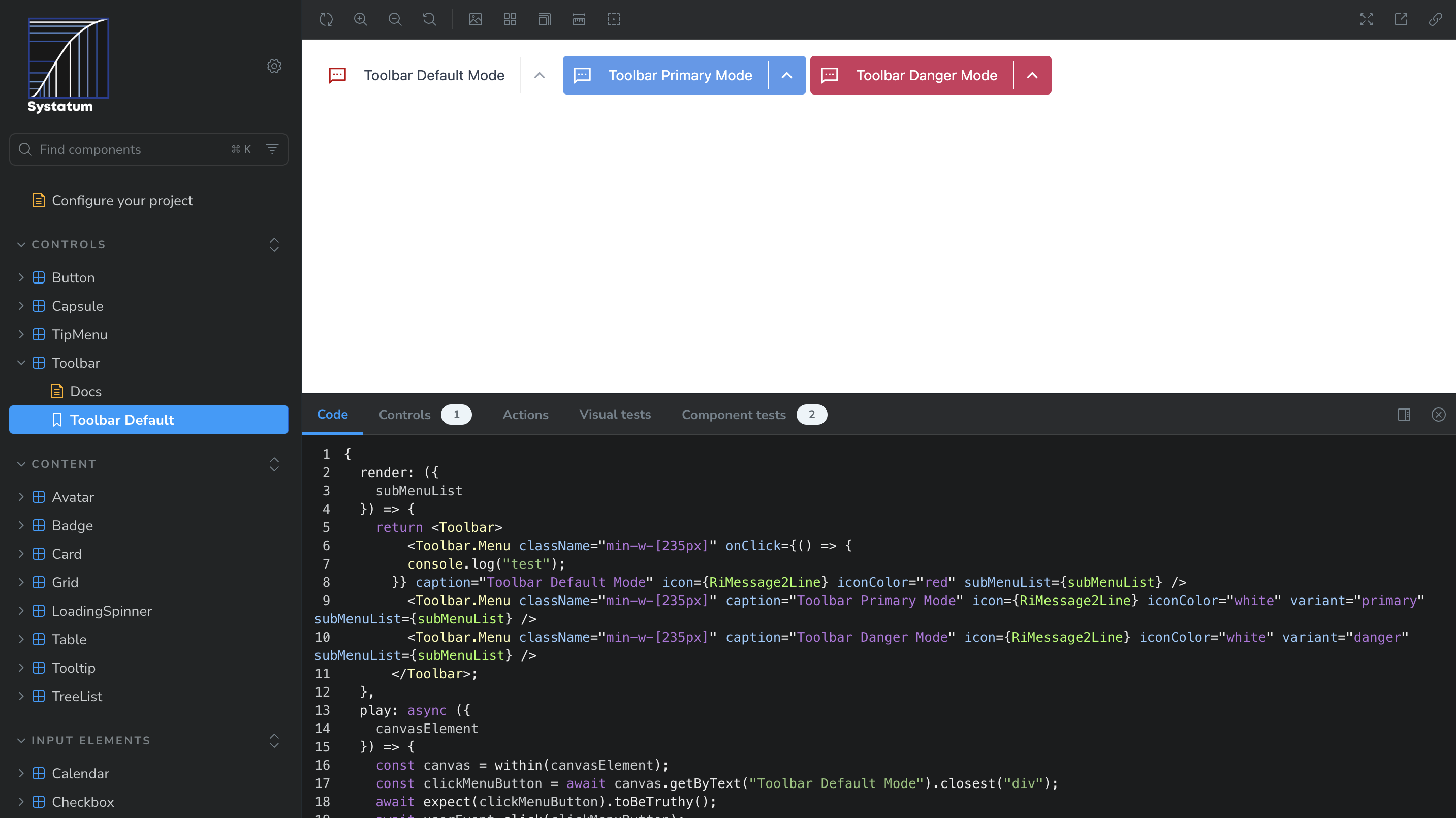Toggle outlines on the preview
The width and height of the screenshot is (1456, 818).
[x=613, y=20]
